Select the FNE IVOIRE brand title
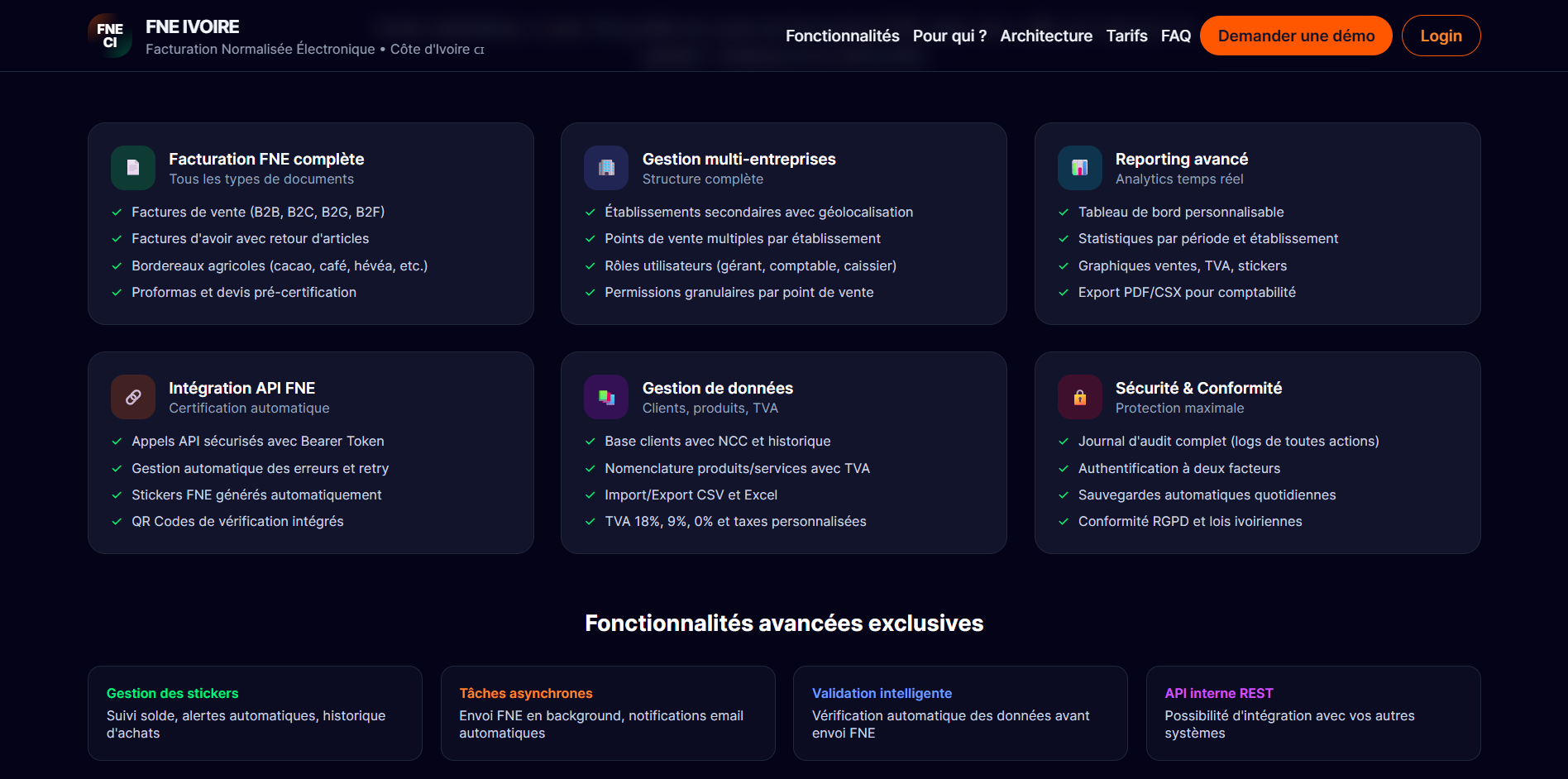 (193, 26)
